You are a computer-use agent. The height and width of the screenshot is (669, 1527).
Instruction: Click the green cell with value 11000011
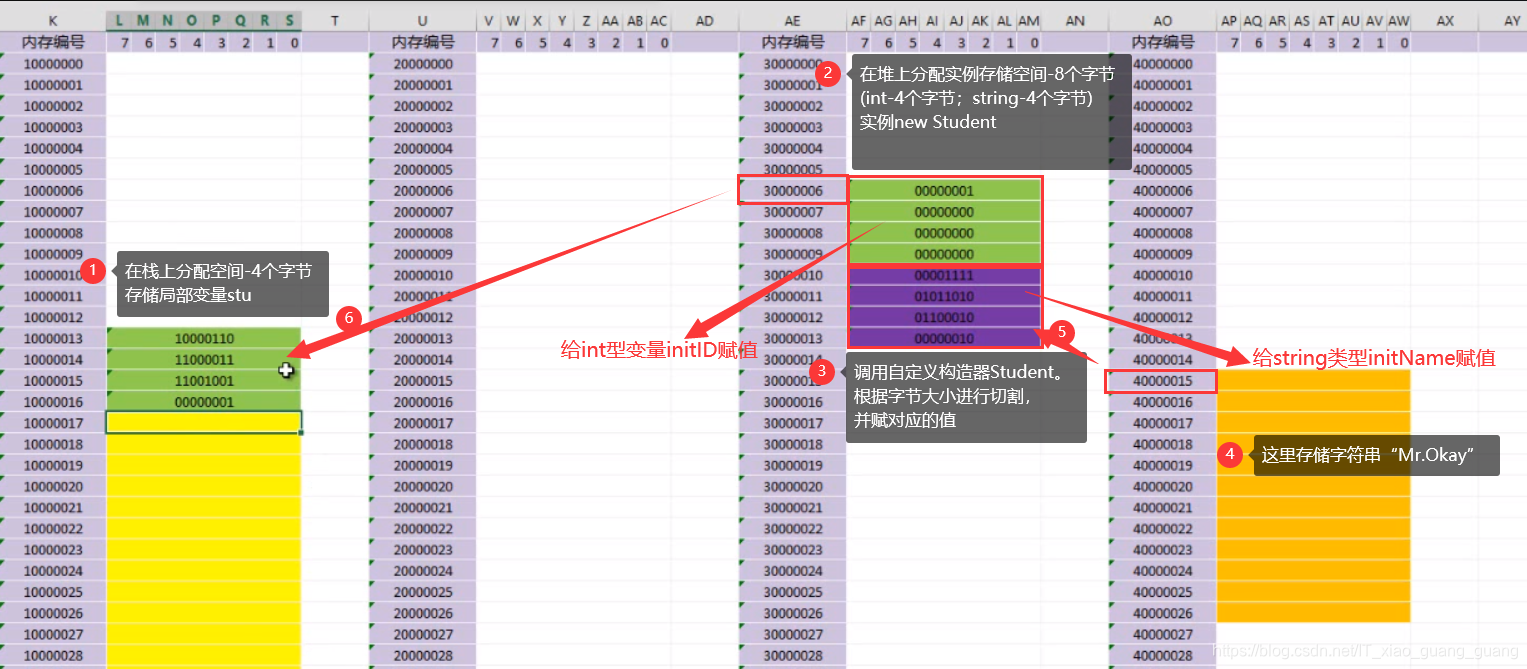[204, 359]
